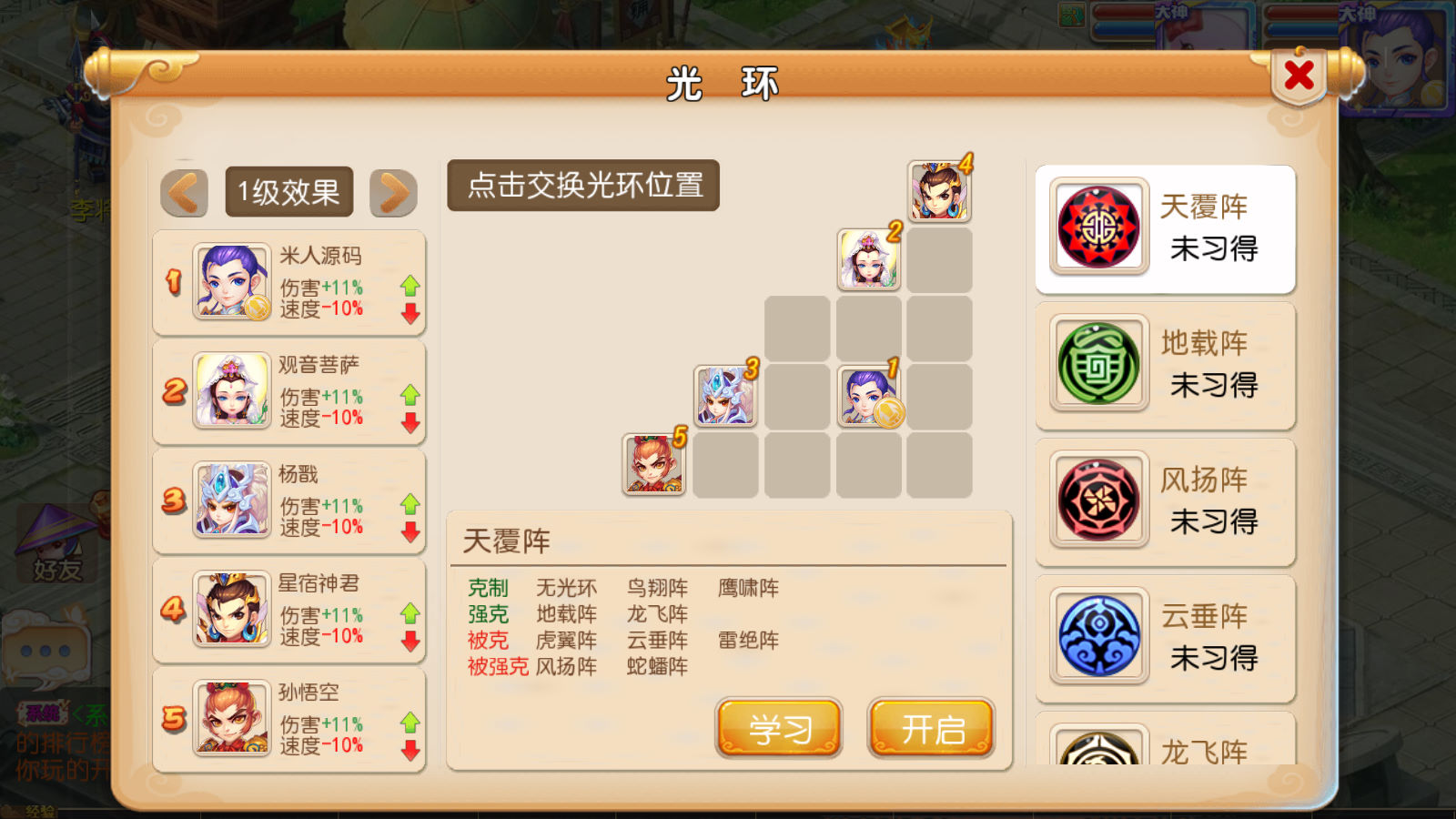Screen dimensions: 1456x819
Task: Tap the 孙悟空 avatar on the formation grid
Action: point(654,464)
